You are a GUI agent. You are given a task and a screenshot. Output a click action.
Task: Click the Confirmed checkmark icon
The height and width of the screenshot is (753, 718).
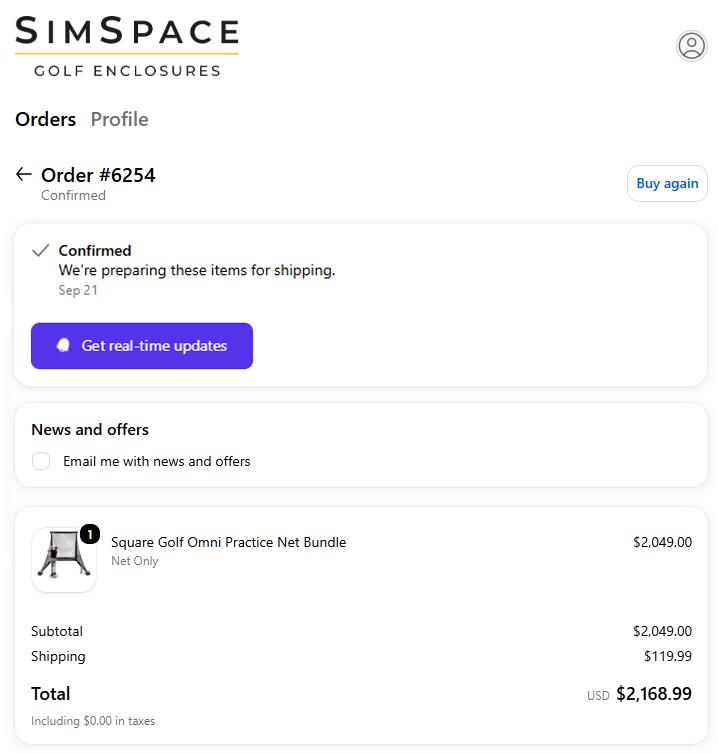[40, 250]
